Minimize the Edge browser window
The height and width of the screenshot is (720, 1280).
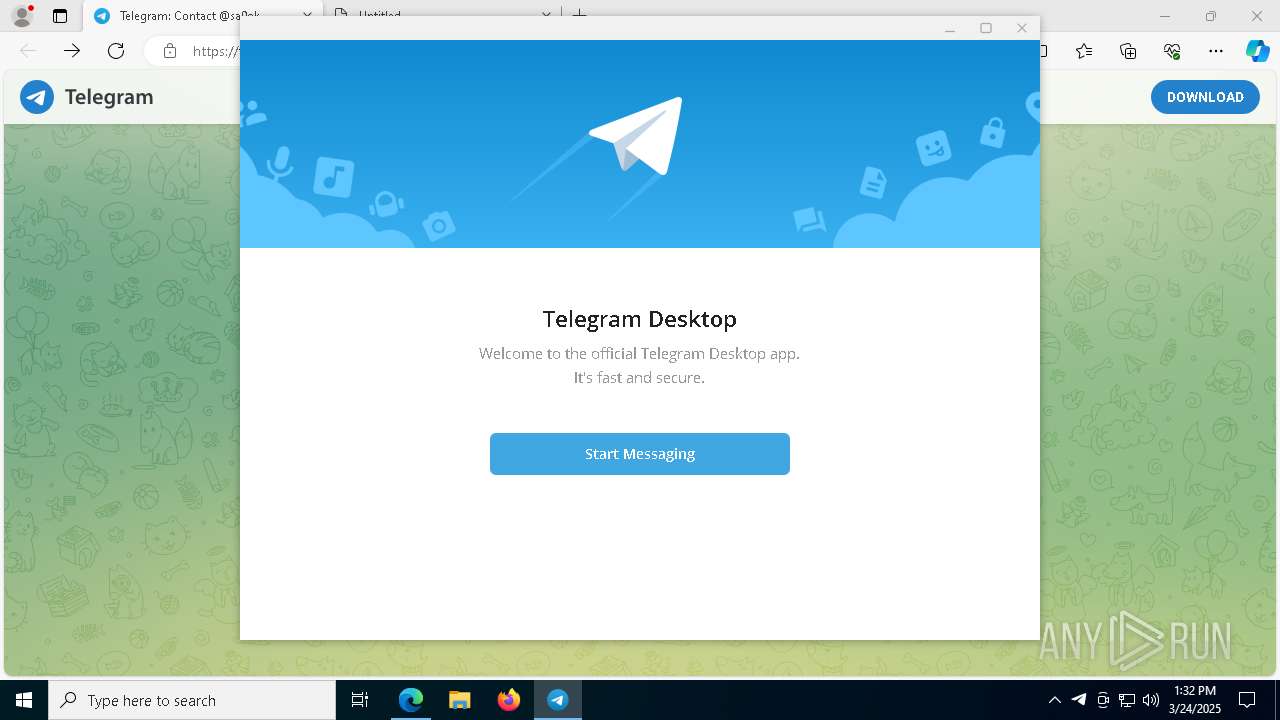[1165, 16]
